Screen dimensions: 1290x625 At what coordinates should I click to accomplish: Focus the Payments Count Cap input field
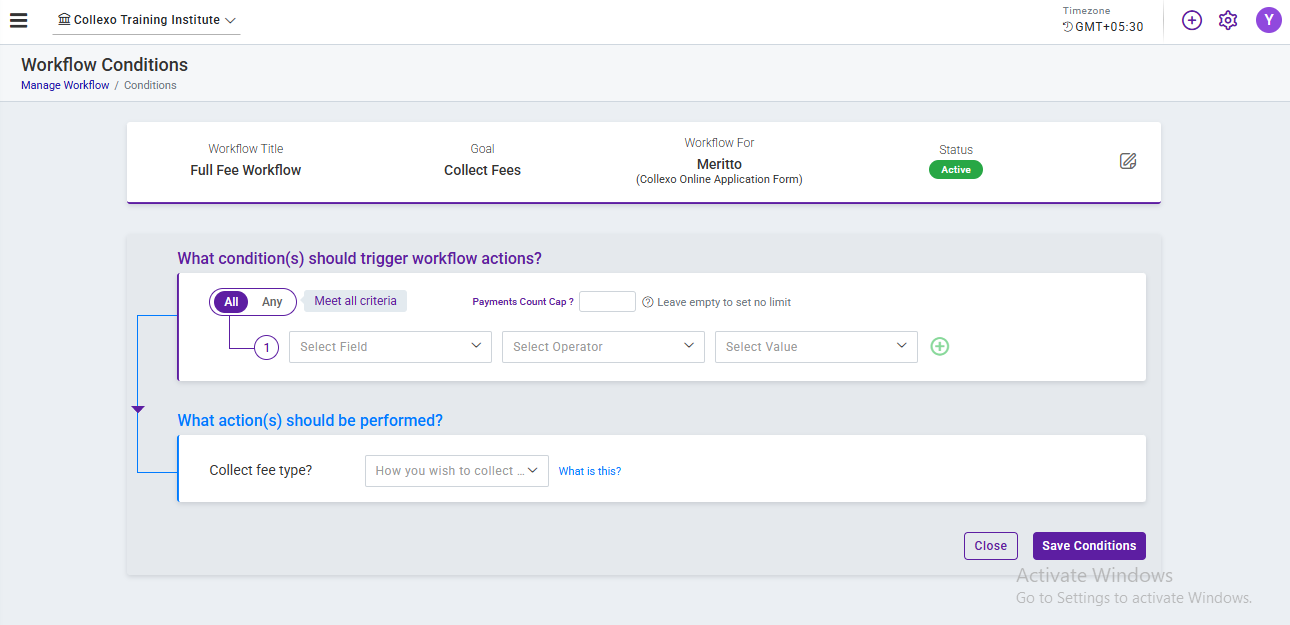coord(607,302)
